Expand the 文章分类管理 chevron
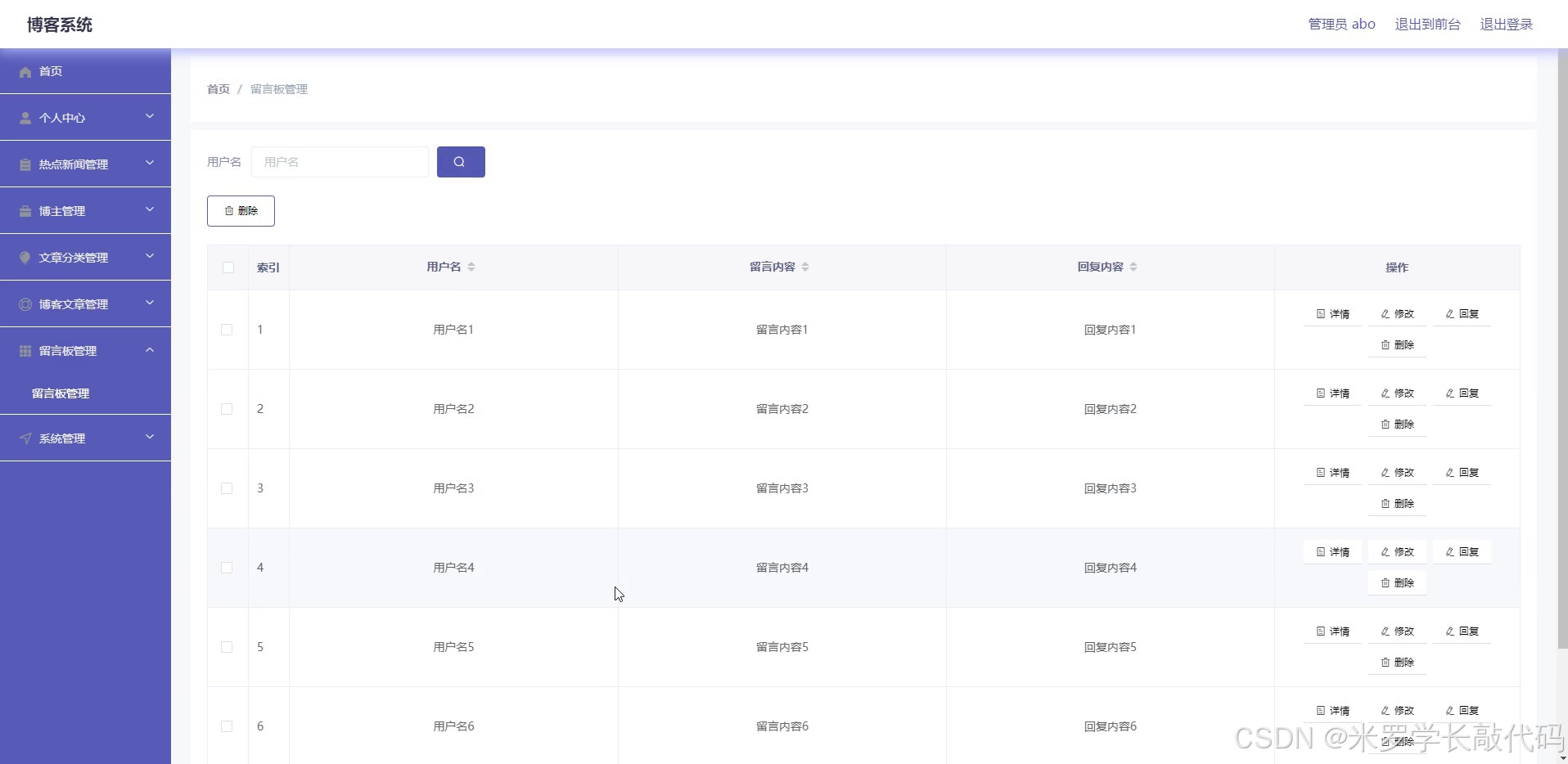This screenshot has height=764, width=1568. pos(150,256)
